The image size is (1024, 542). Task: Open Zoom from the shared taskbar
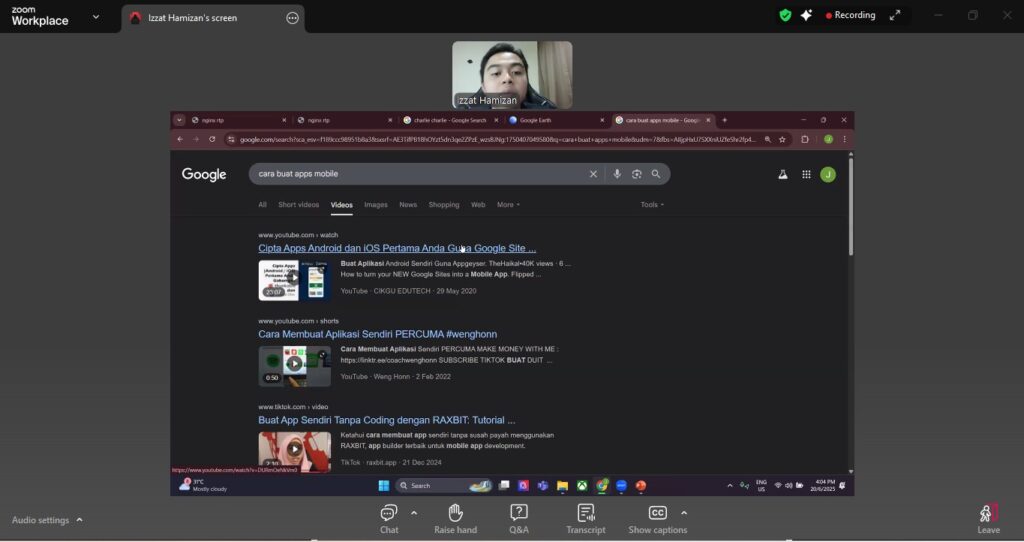coord(621,485)
